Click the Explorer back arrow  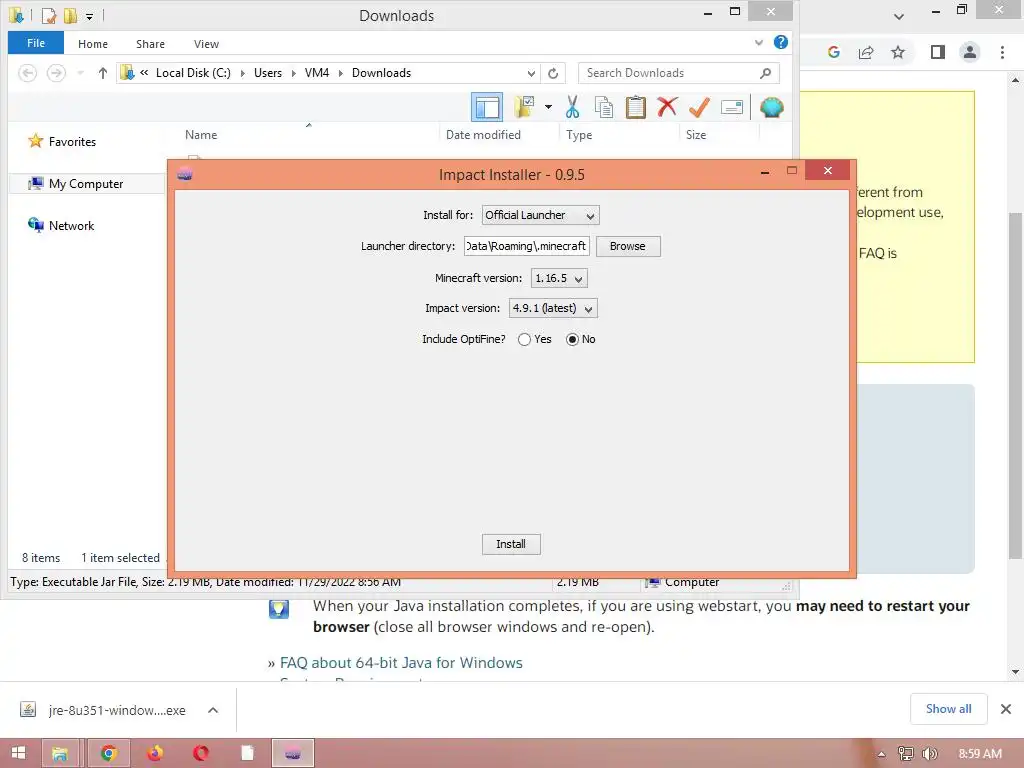pos(27,73)
